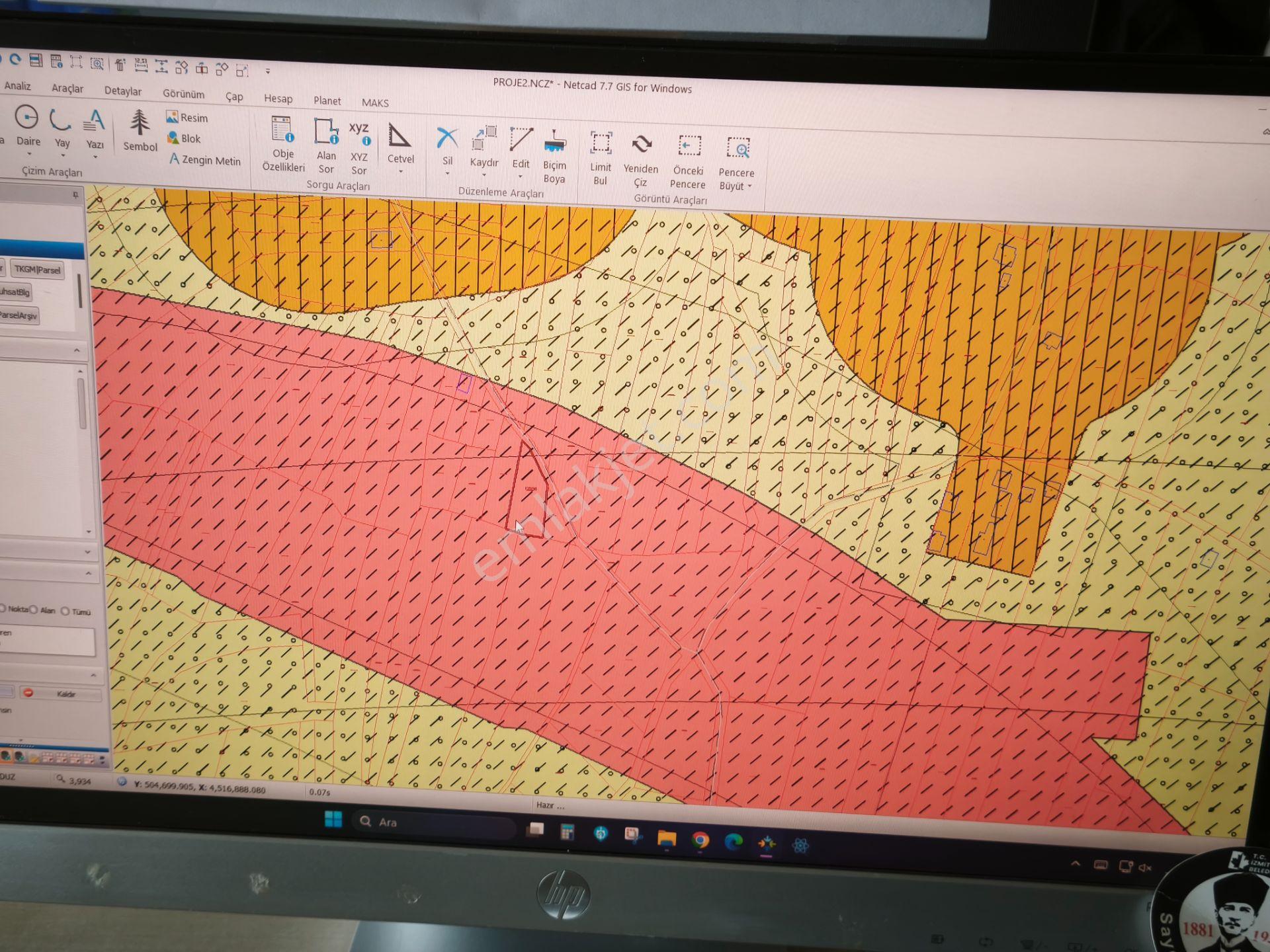Select the Sil delete tool
Screen dimensions: 1270x952
point(447,146)
